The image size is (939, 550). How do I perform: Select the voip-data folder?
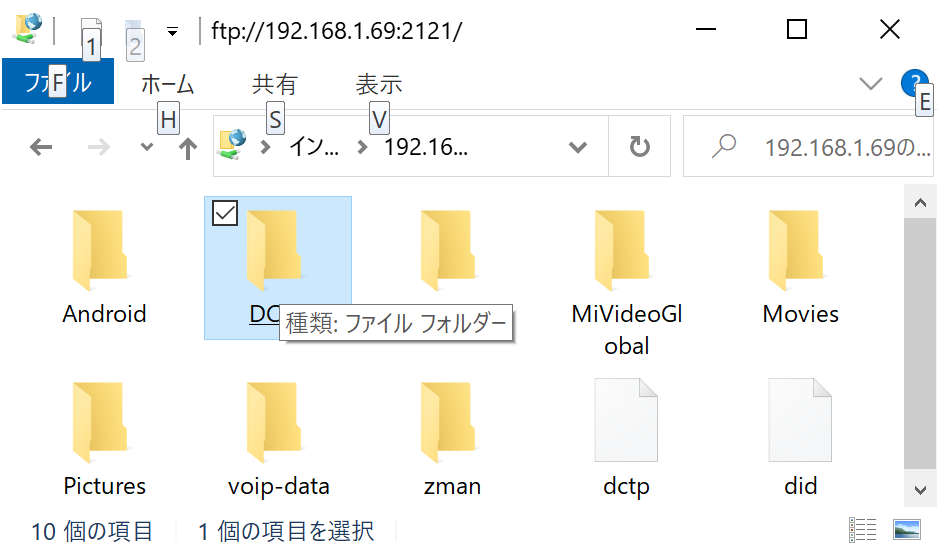(278, 439)
